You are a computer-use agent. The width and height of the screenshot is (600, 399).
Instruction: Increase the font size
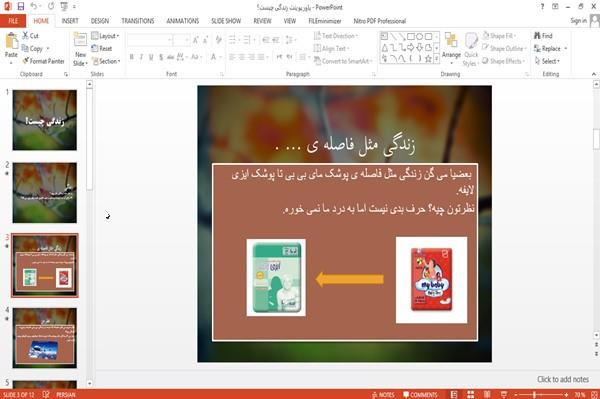click(x=196, y=39)
